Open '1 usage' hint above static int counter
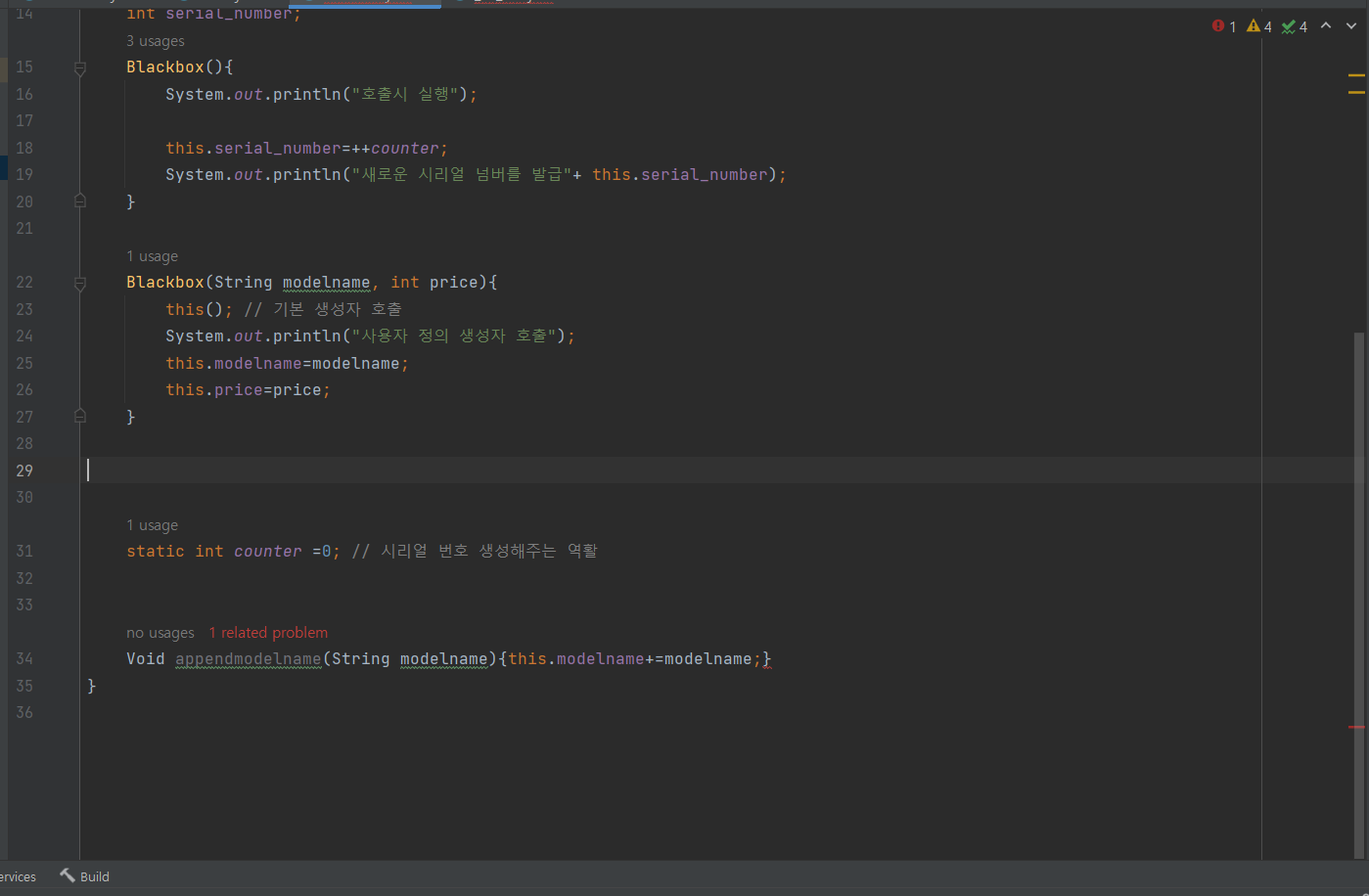 pyautogui.click(x=152, y=525)
